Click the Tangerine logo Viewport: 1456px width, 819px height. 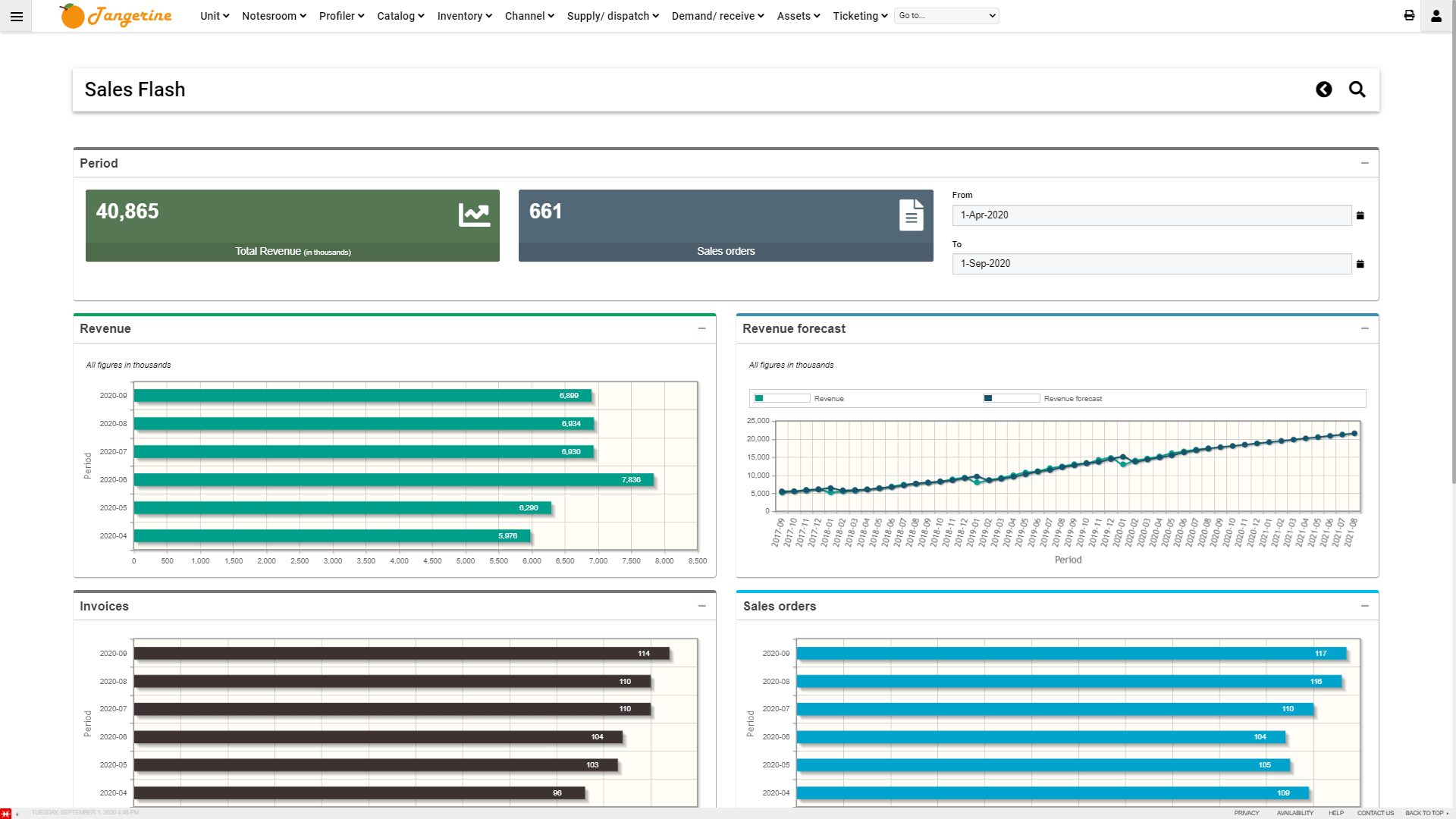pos(116,15)
